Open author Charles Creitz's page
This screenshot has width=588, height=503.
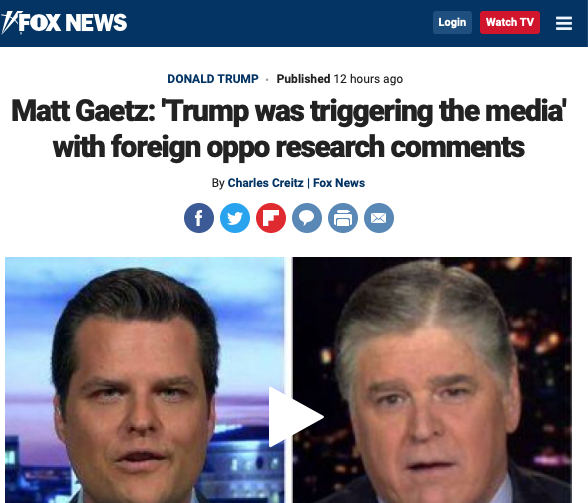coord(266,183)
